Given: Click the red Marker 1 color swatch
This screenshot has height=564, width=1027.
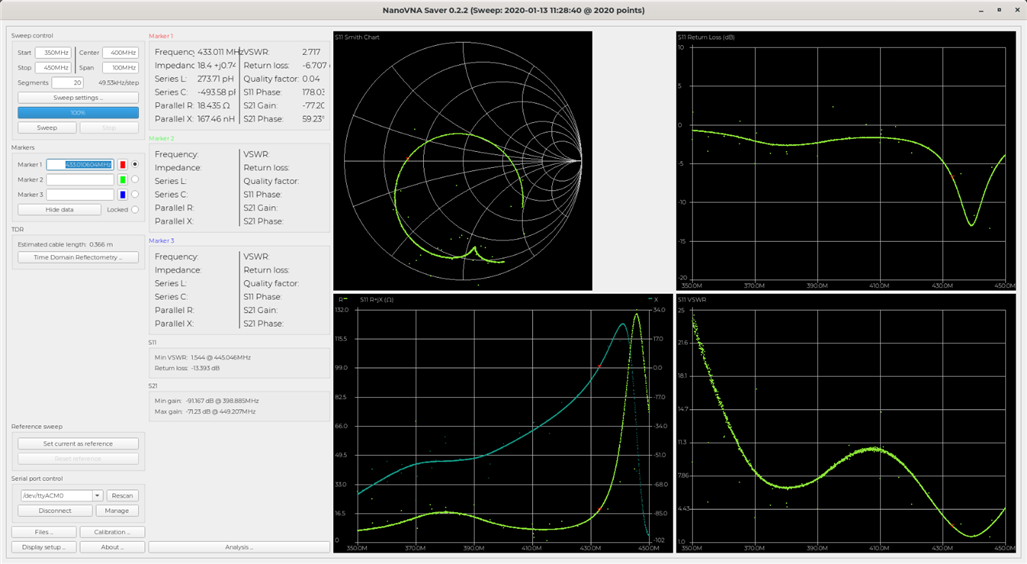Looking at the screenshot, I should click(122, 164).
